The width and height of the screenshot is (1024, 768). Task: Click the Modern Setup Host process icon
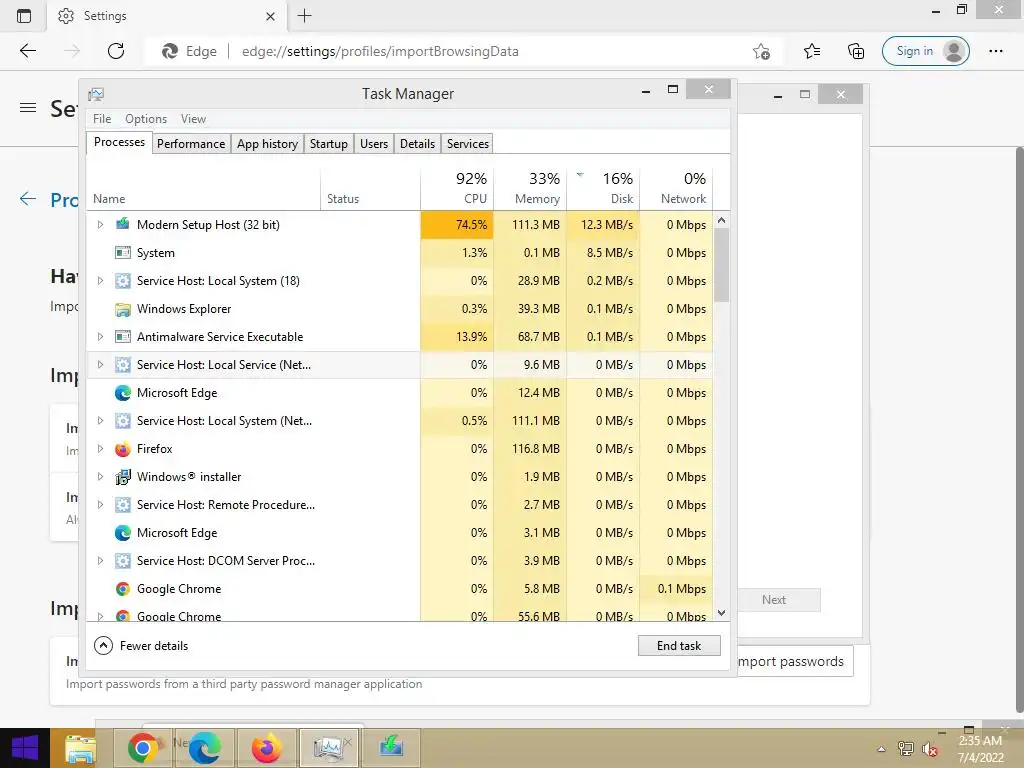pyautogui.click(x=123, y=225)
